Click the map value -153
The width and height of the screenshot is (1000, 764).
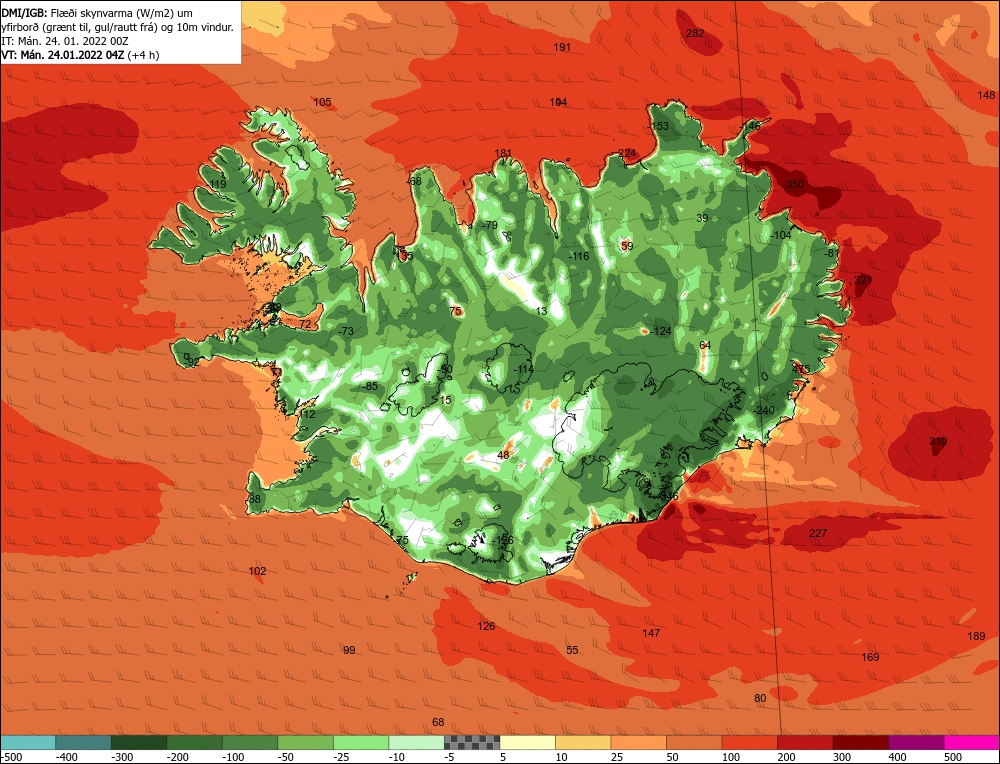[x=658, y=126]
